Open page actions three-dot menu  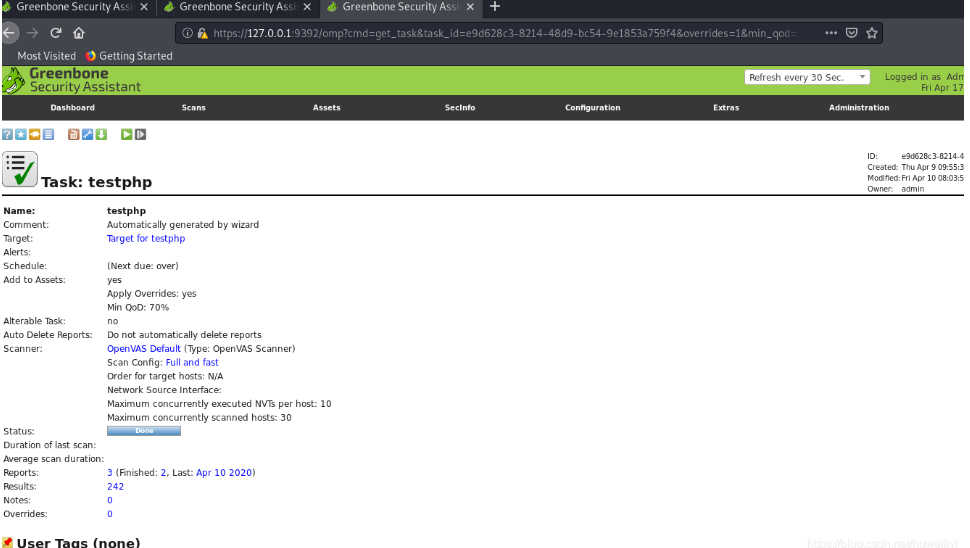coord(831,33)
